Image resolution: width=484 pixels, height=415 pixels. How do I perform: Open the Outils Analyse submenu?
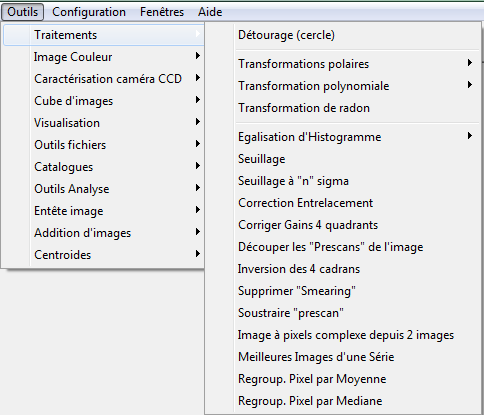(104, 189)
